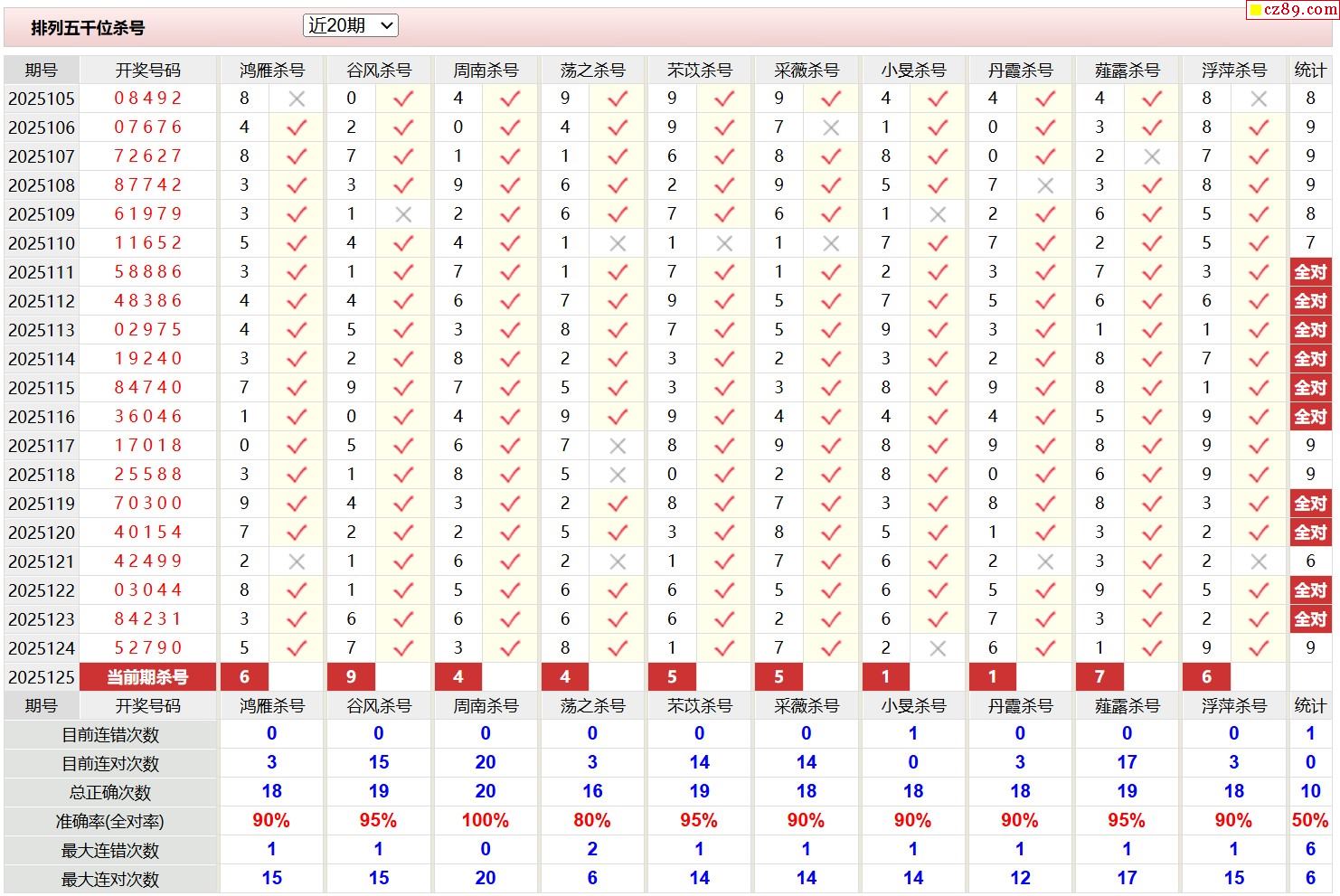
Task: Click the X mark for 2025110 荡之杀号
Action: point(618,243)
